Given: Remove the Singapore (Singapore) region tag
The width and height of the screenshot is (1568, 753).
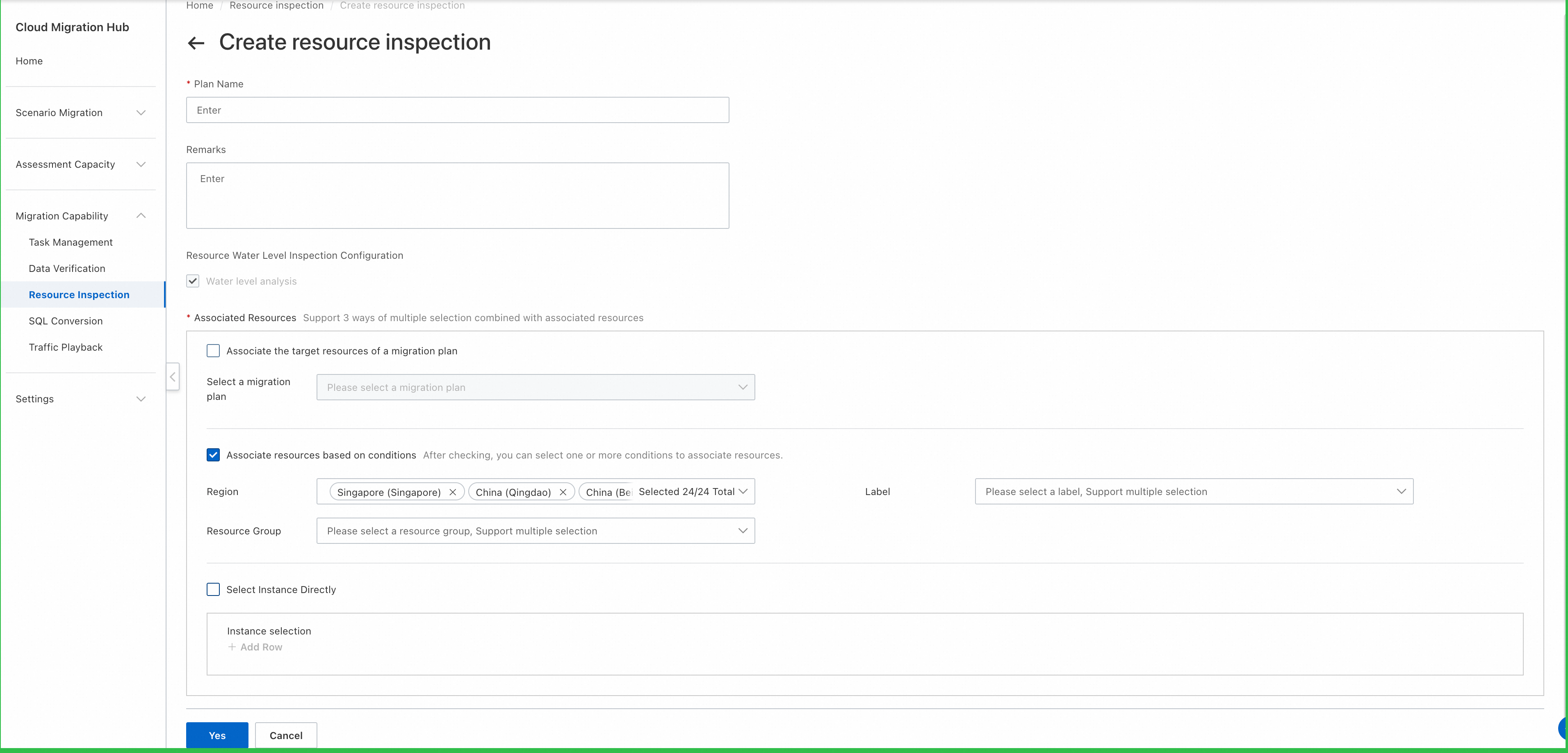Looking at the screenshot, I should coord(452,492).
